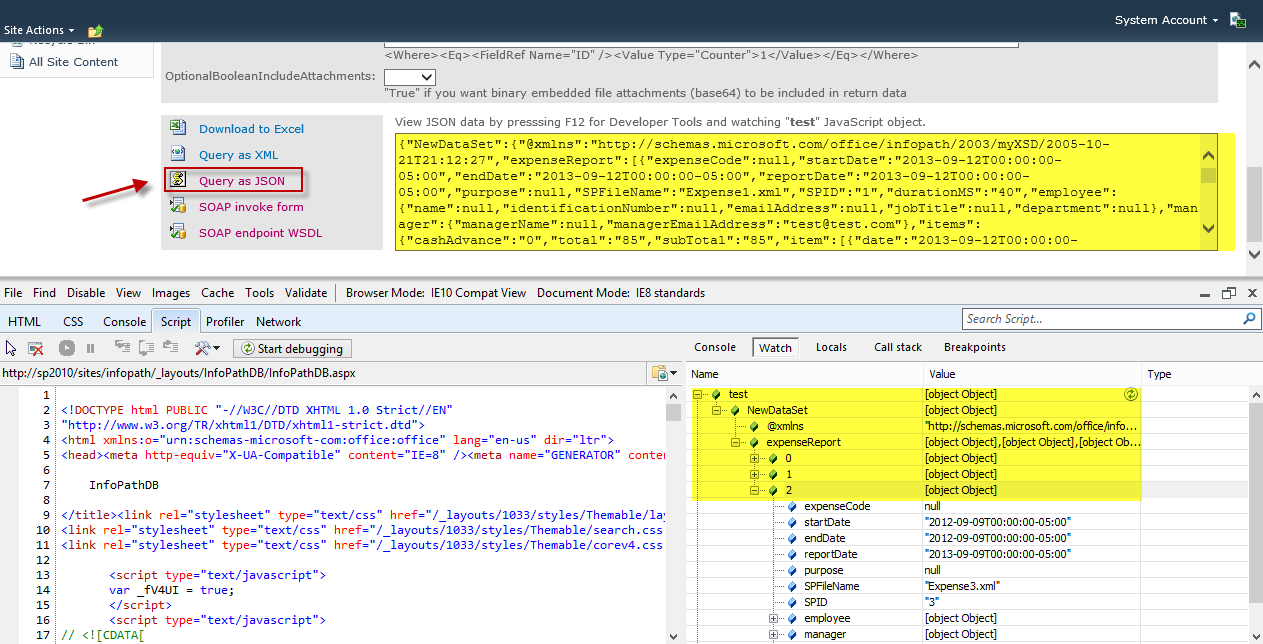
Task: Activate the select element by click pointer
Action: [11, 348]
